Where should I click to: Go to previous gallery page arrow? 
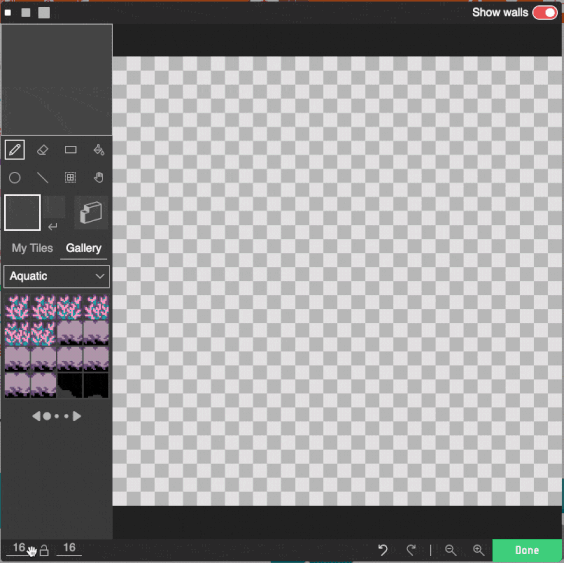[x=36, y=416]
